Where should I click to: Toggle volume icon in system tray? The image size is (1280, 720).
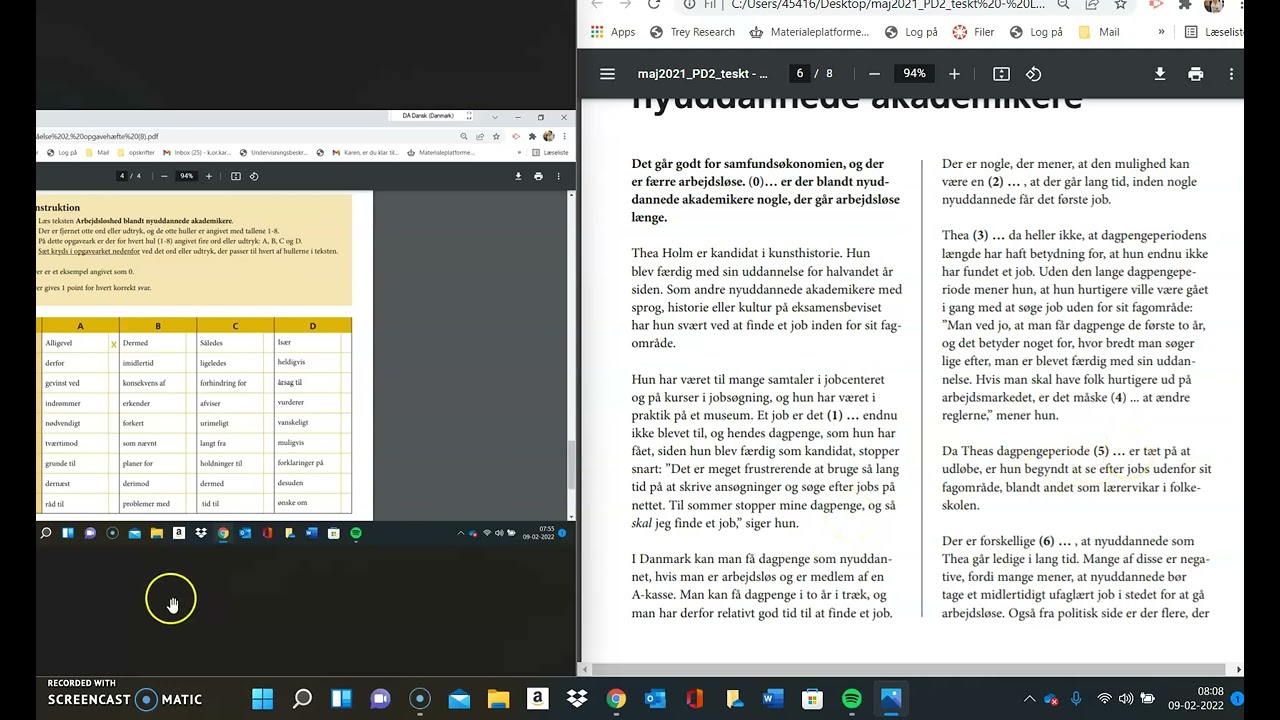1126,699
